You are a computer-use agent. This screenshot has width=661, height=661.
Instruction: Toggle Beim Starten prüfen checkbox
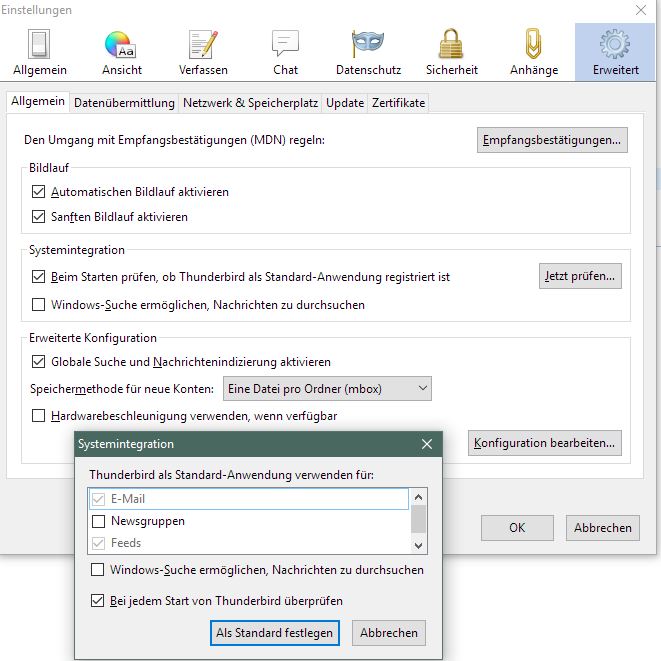click(x=38, y=277)
